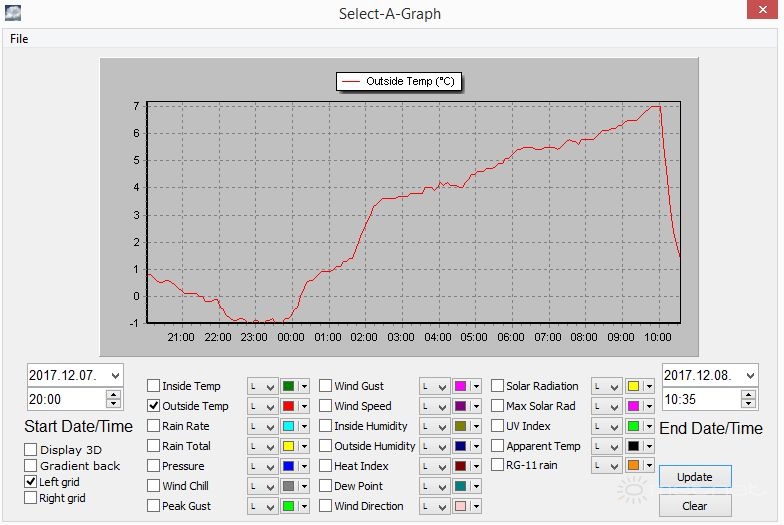The height and width of the screenshot is (525, 784).
Task: Click the end time field showing 10:35
Action: point(700,399)
